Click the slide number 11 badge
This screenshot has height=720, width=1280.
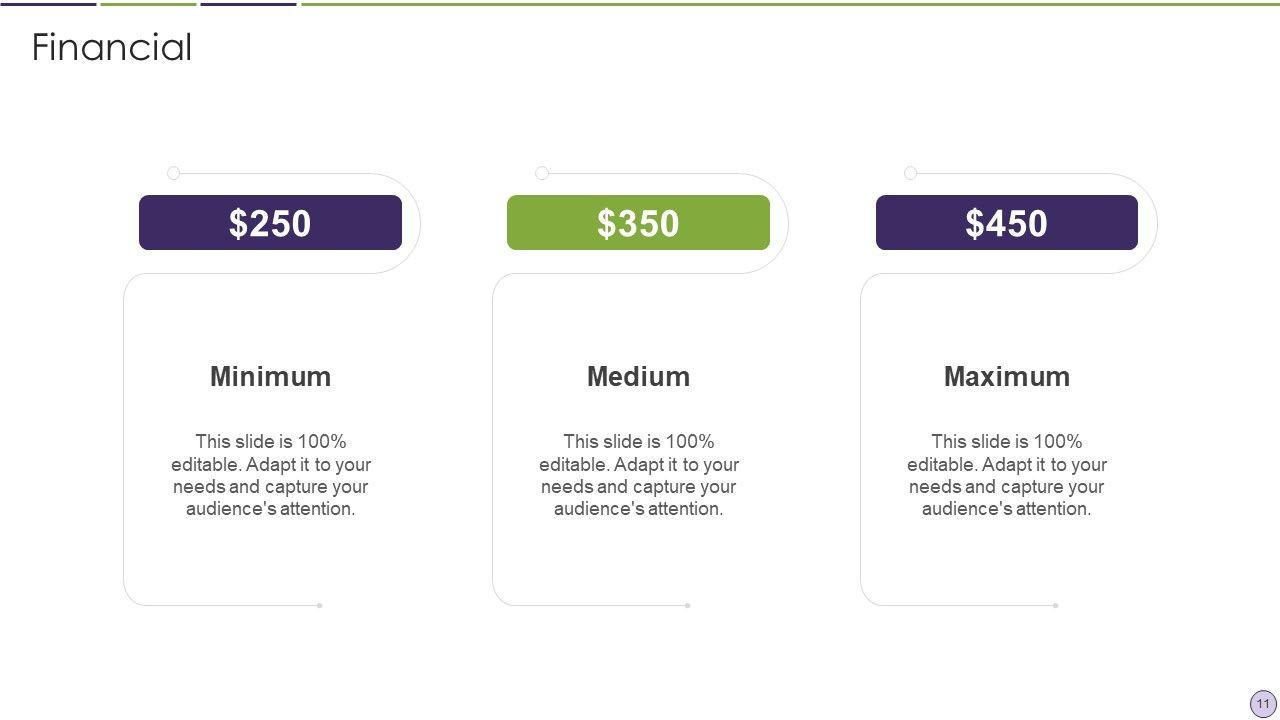pos(1263,703)
